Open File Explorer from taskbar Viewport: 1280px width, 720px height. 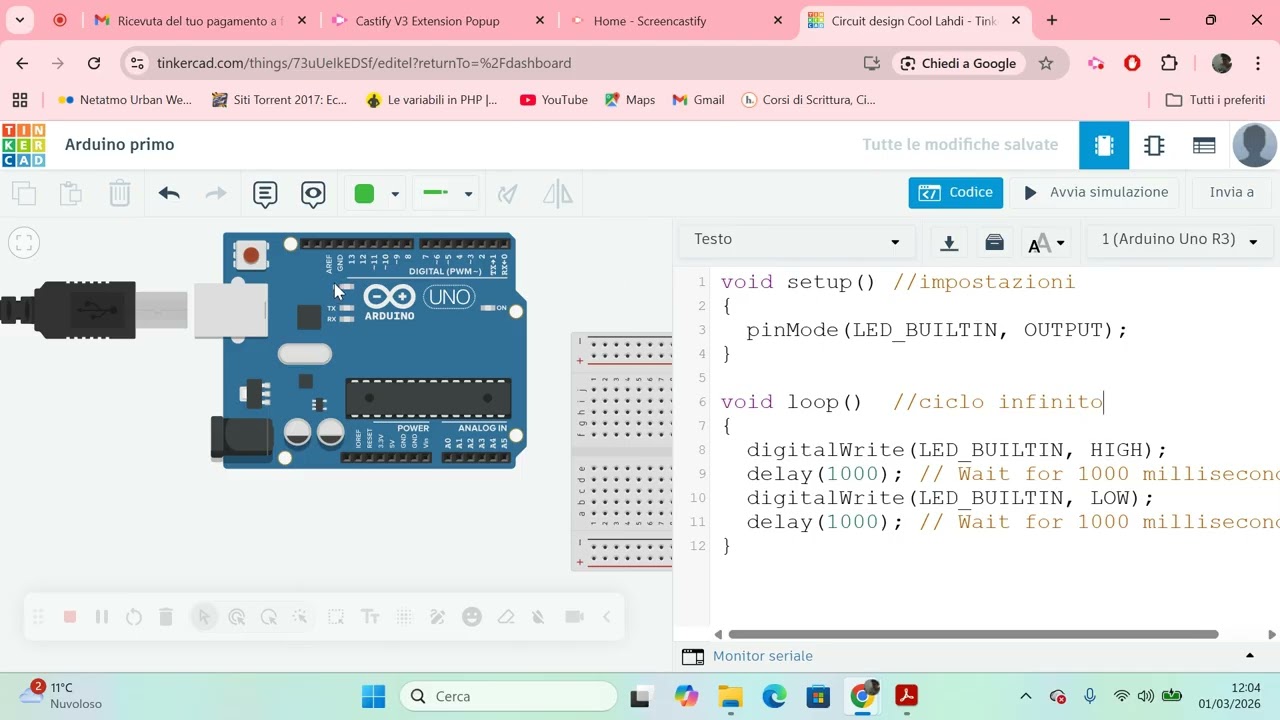pyautogui.click(x=730, y=696)
